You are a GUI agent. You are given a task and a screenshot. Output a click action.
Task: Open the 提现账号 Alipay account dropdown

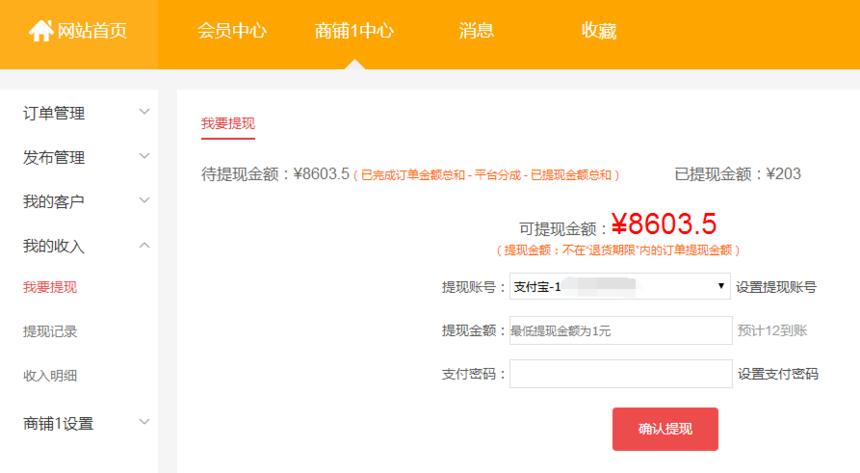[620, 287]
